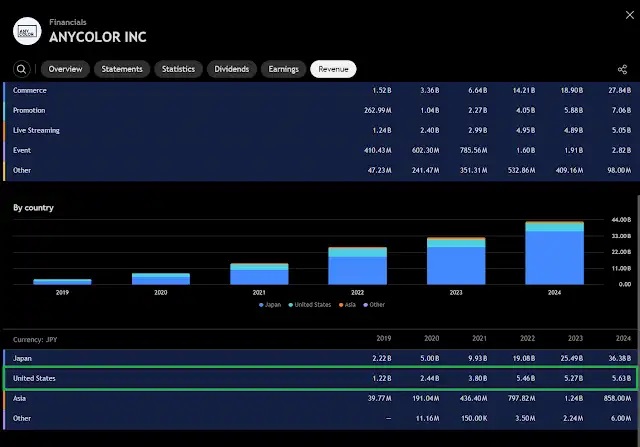Image resolution: width=640 pixels, height=447 pixels.
Task: Click Other country 2024 value 6.00M
Action: coord(622,418)
